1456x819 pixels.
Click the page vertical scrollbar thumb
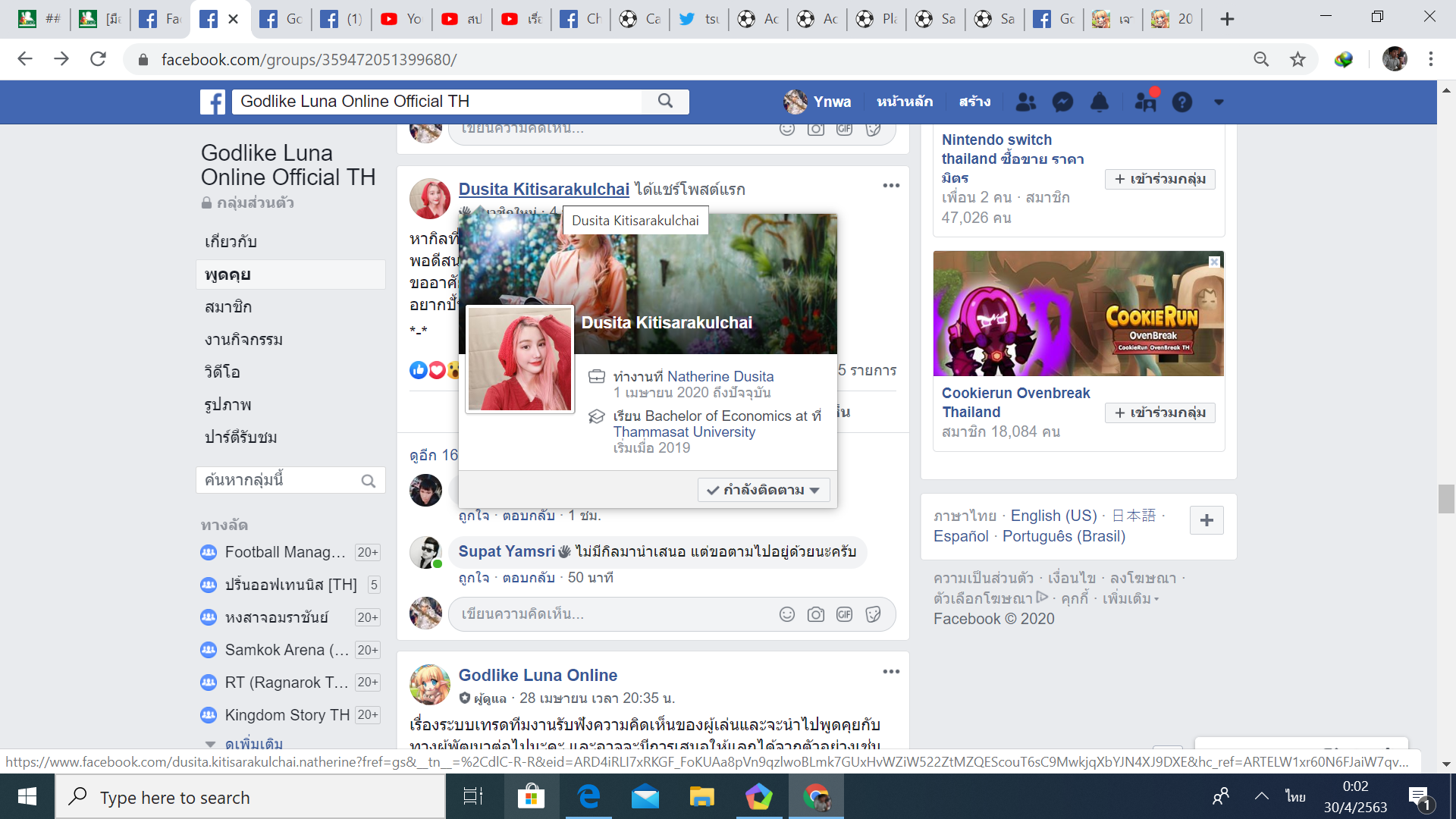tap(1445, 499)
